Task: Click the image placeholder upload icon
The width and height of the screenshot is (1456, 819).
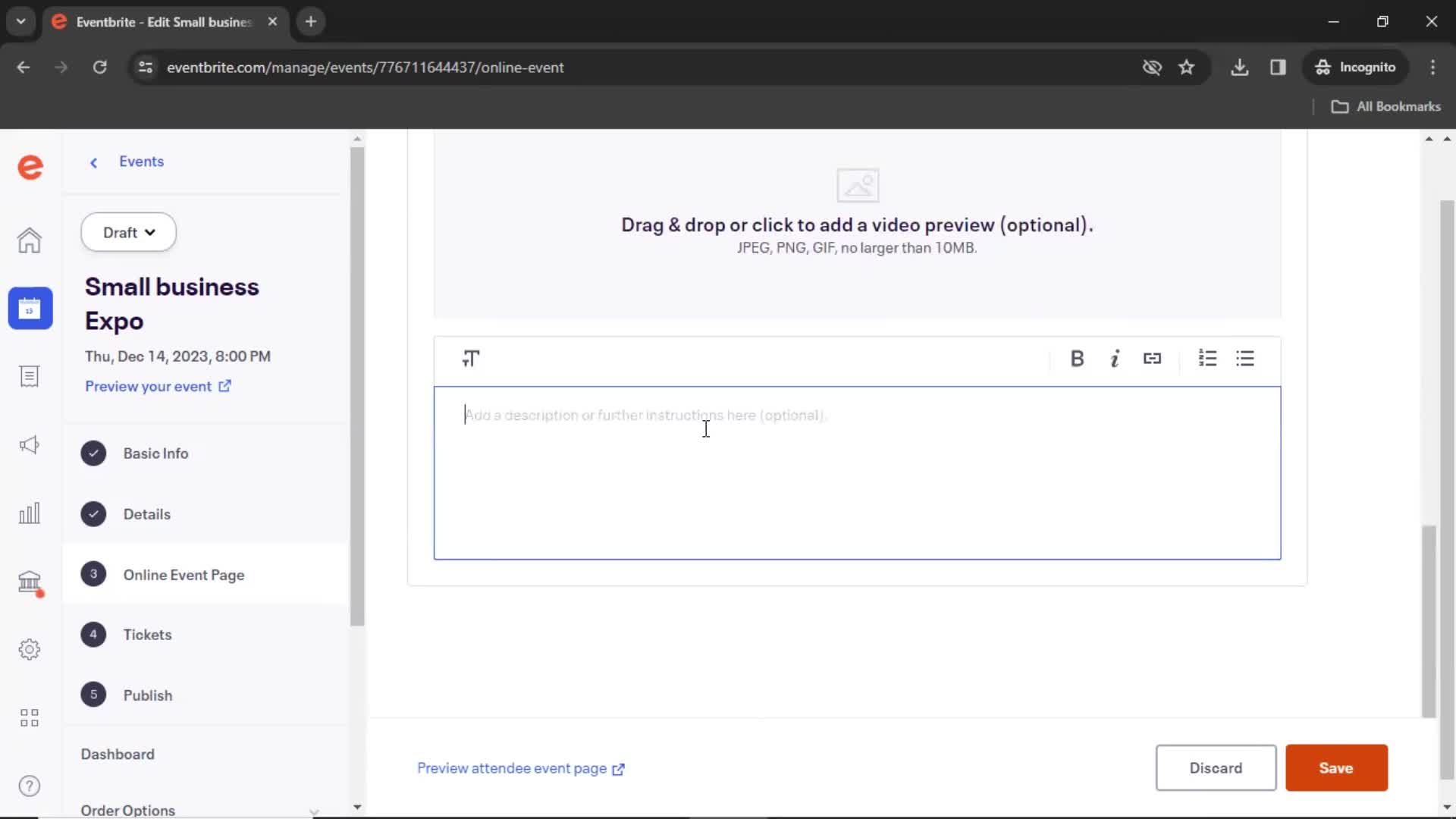Action: pyautogui.click(x=858, y=185)
